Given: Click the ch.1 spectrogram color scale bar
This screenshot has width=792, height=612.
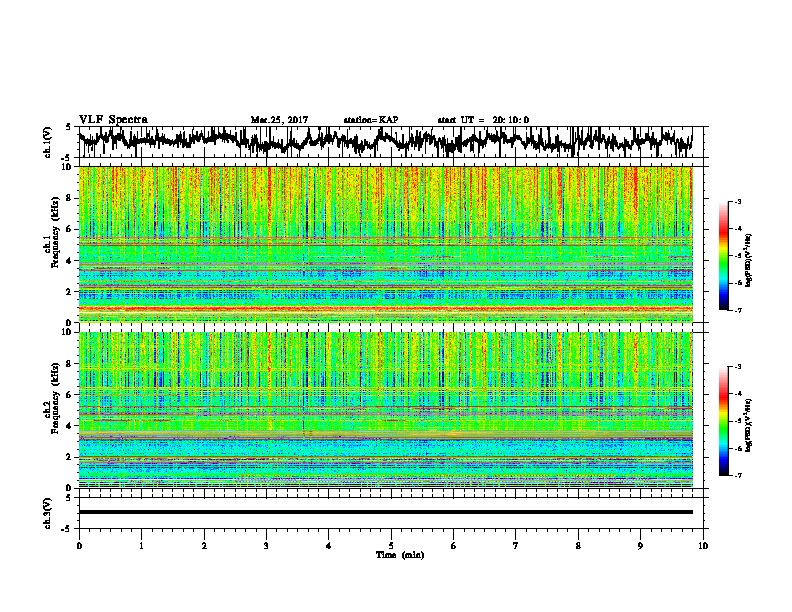Looking at the screenshot, I should point(724,256).
